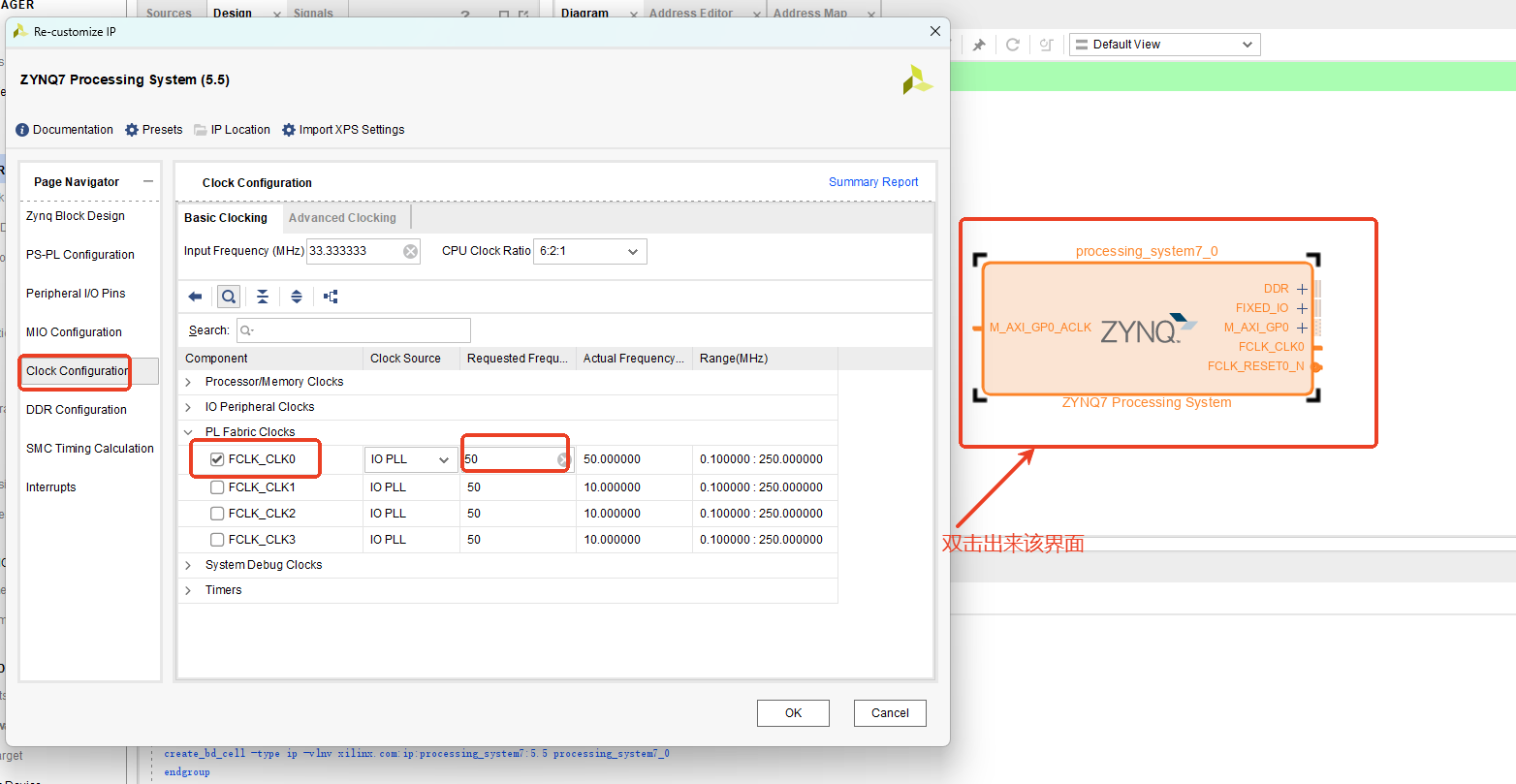Collapse the Page Navigator panel
This screenshot has width=1516, height=784.
[x=148, y=181]
